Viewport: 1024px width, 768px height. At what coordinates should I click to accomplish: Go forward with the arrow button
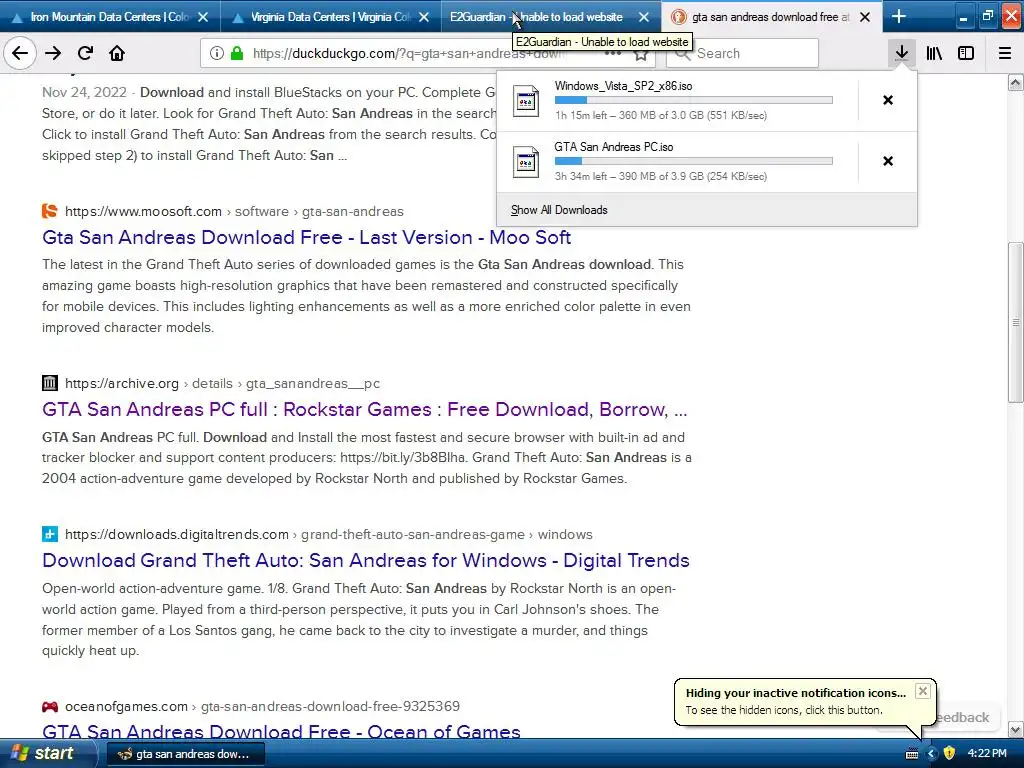point(53,54)
